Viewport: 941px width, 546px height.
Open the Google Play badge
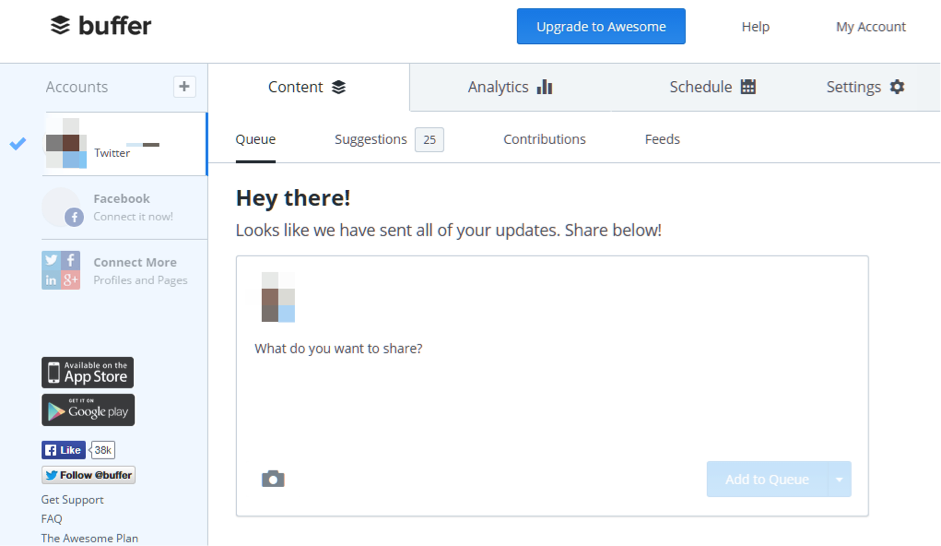88,410
